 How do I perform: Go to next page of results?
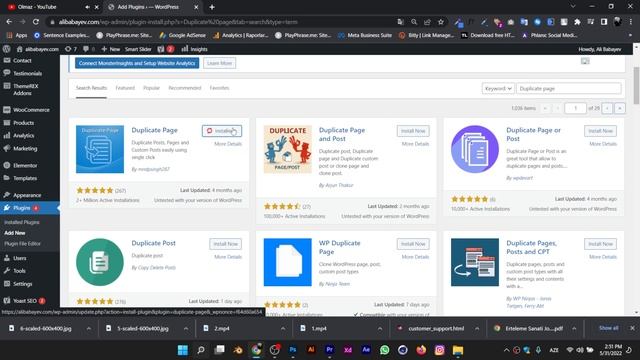point(607,108)
